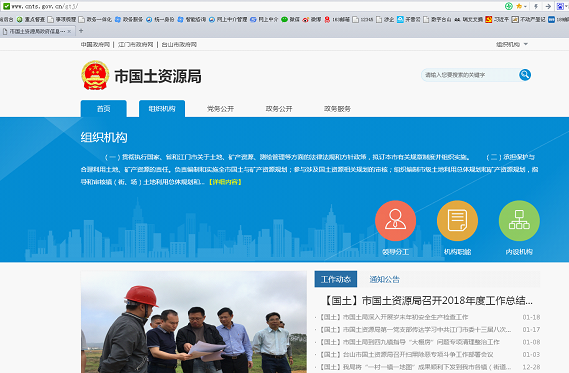Open the 微博 Weibo bookmark

[312, 19]
